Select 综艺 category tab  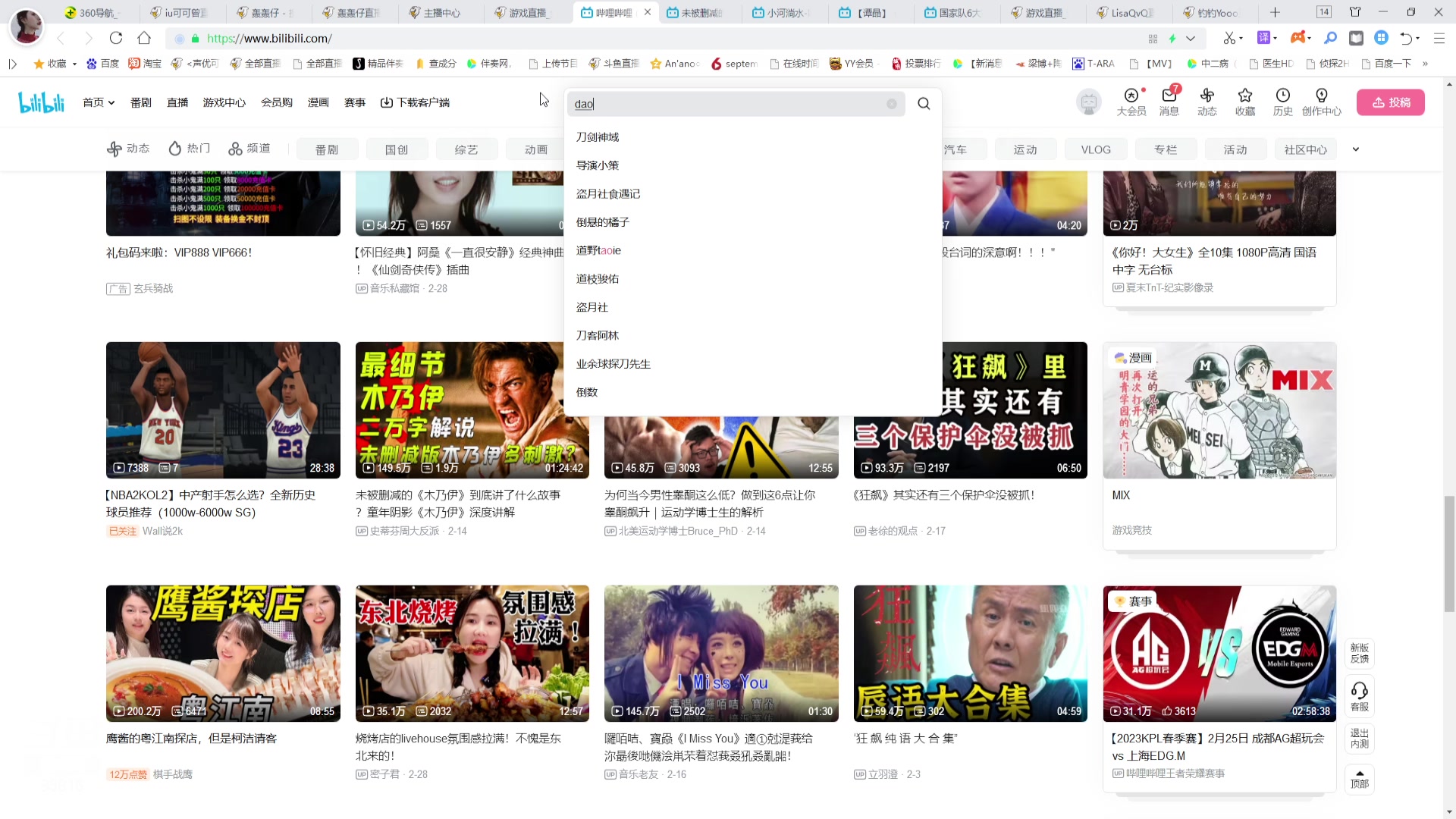point(466,149)
